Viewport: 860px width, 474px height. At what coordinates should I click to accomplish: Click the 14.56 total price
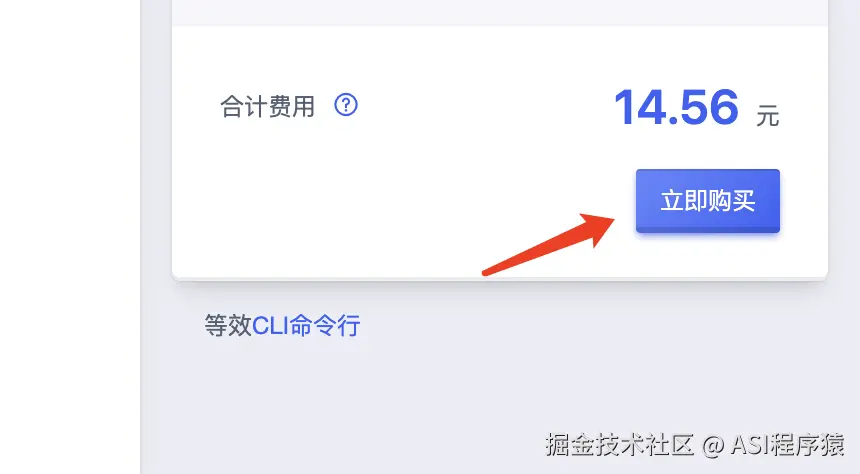click(676, 107)
